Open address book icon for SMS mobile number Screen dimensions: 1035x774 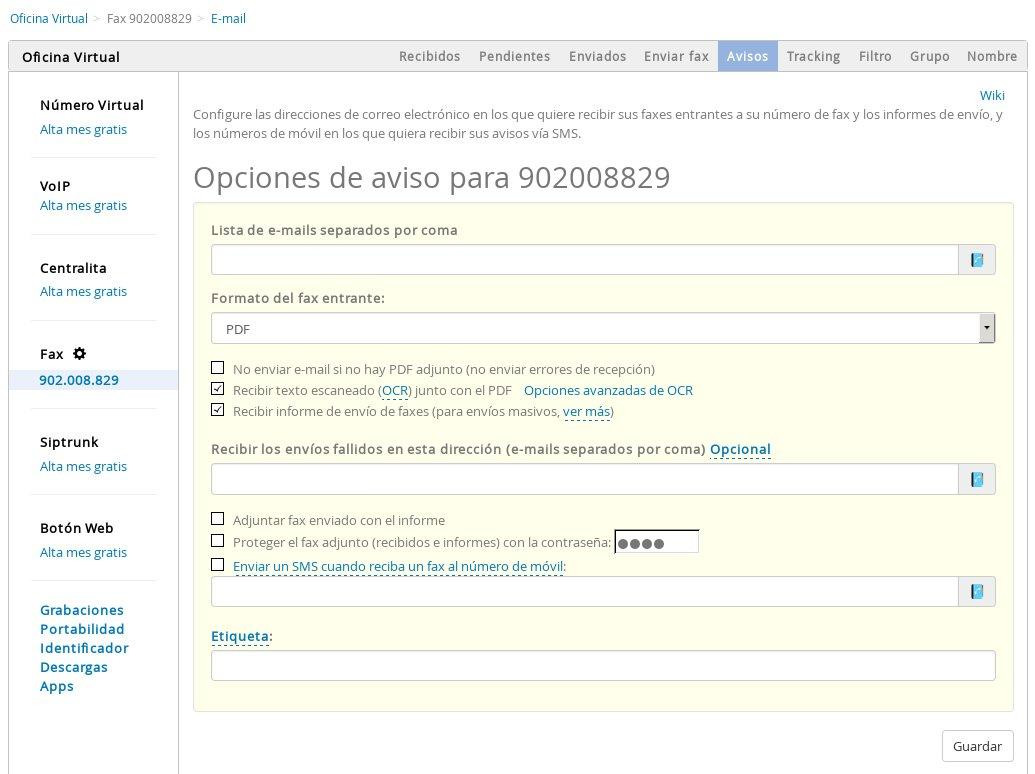(977, 591)
